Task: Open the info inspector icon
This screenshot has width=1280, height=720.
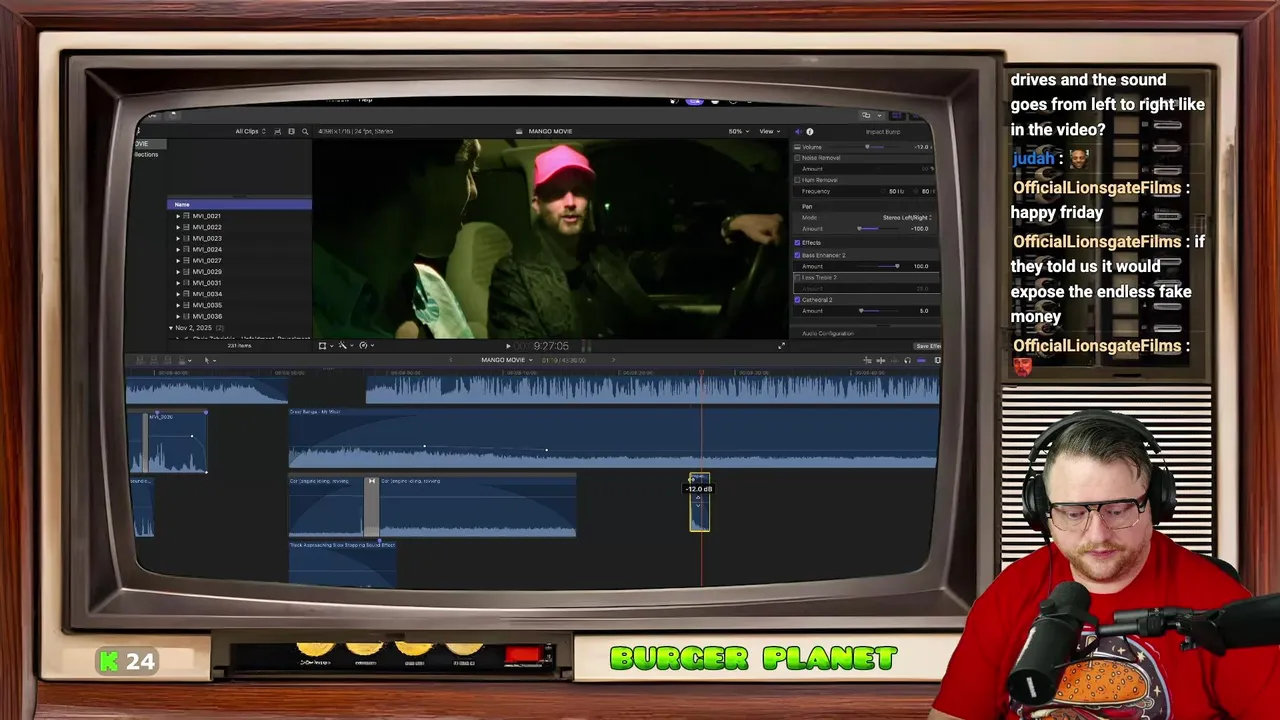Action: tap(810, 131)
